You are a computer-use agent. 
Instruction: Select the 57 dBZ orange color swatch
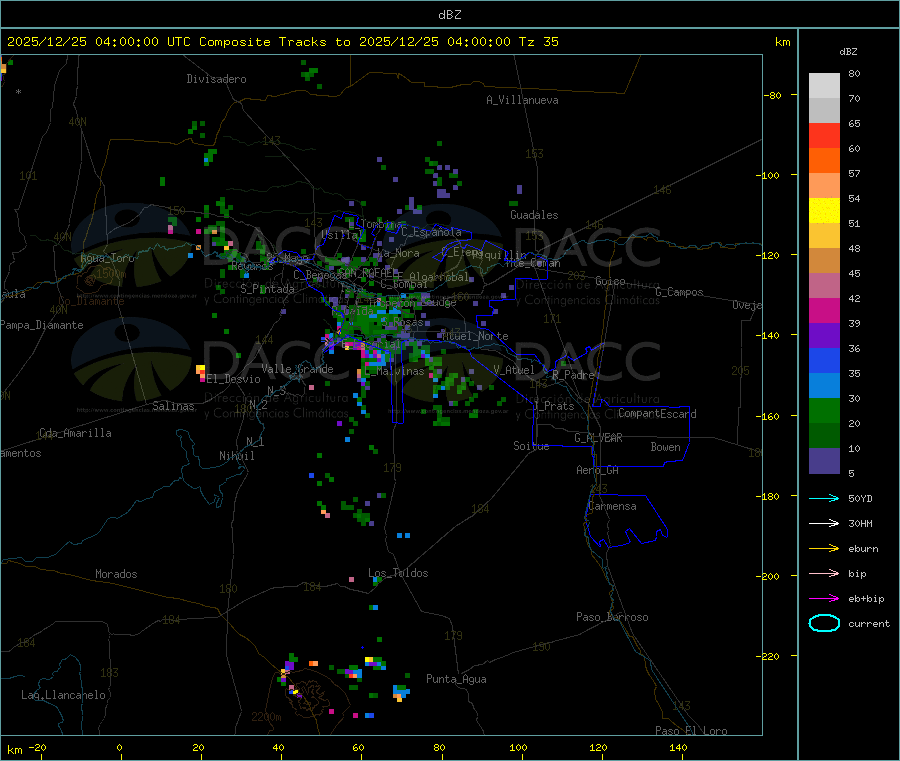[824, 161]
